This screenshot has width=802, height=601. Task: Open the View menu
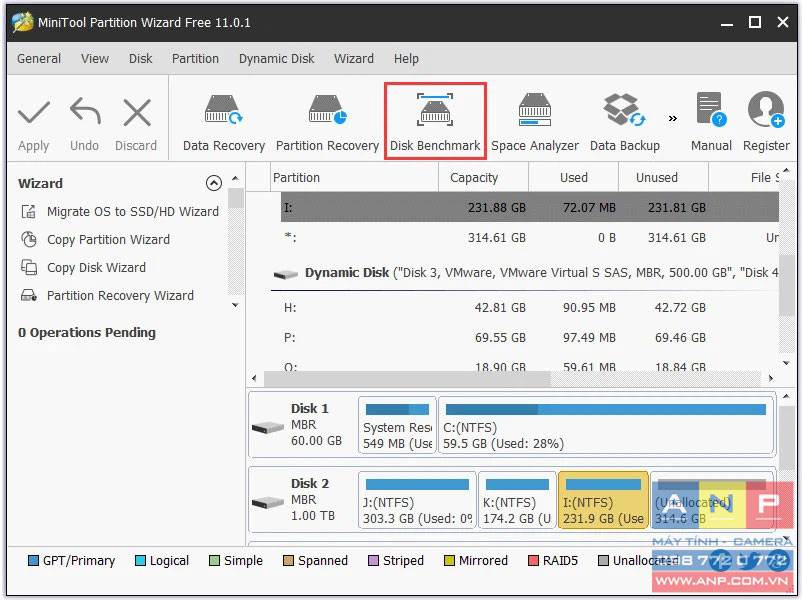[x=95, y=59]
